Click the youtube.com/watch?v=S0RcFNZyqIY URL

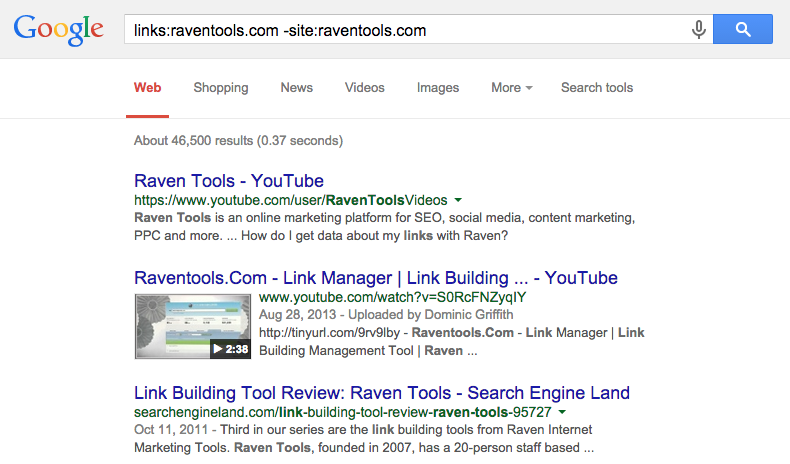pos(392,297)
